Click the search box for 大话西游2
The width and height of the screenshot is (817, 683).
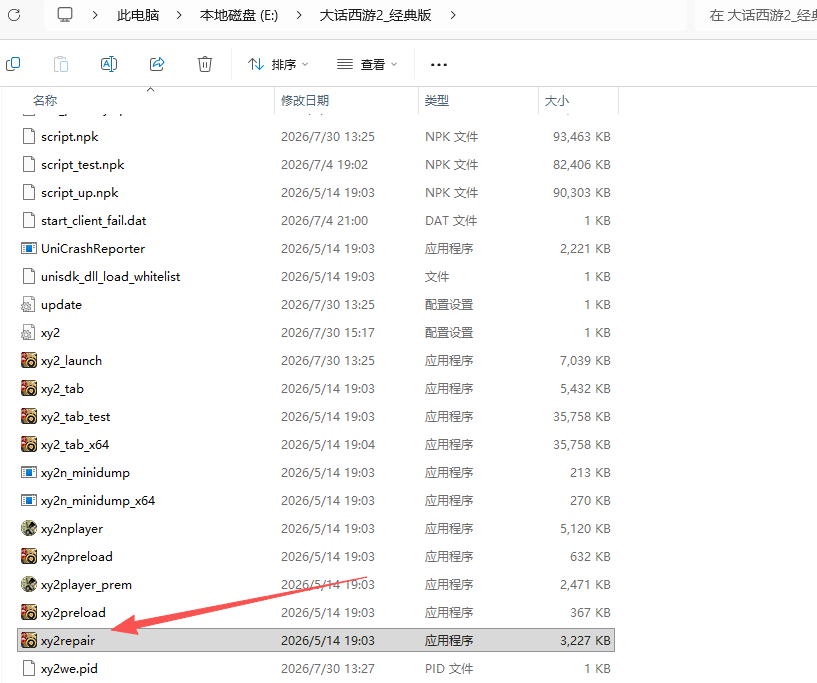(757, 15)
